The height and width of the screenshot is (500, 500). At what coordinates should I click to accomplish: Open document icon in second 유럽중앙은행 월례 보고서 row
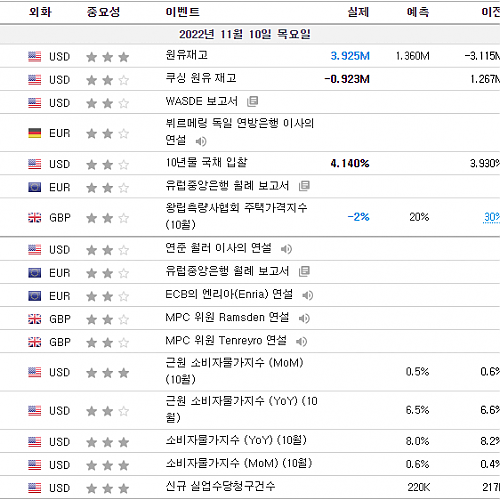[x=304, y=271]
